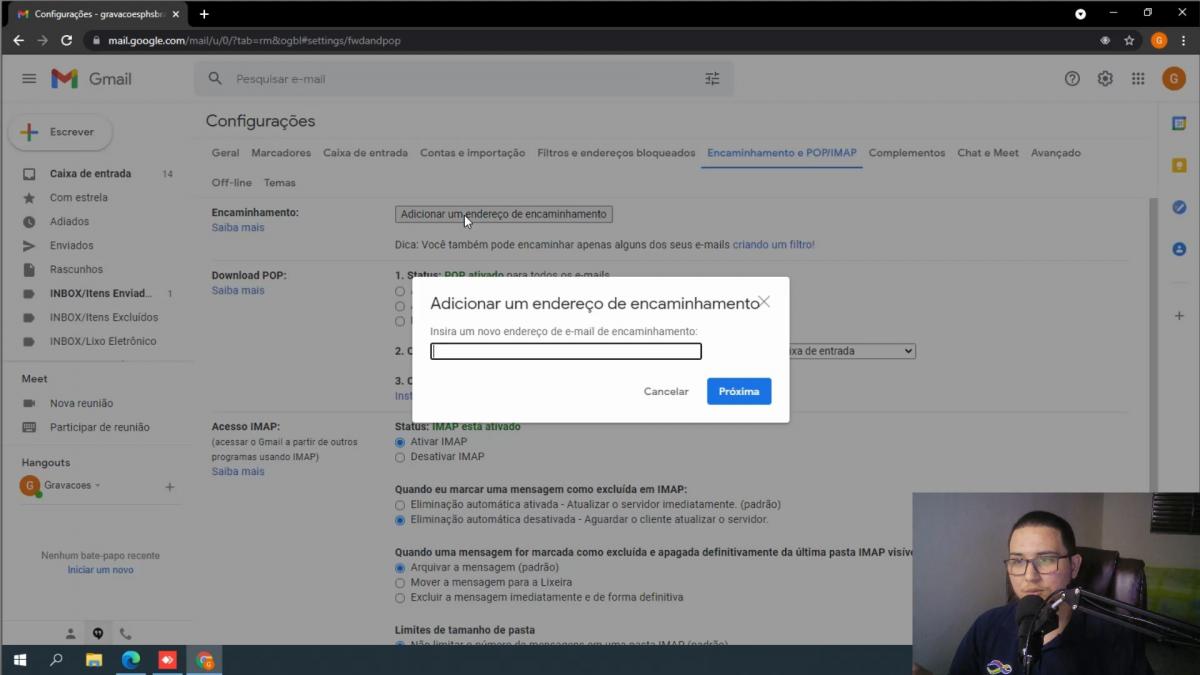Open the Settings gear icon
The width and height of the screenshot is (1200, 675).
click(x=1105, y=79)
